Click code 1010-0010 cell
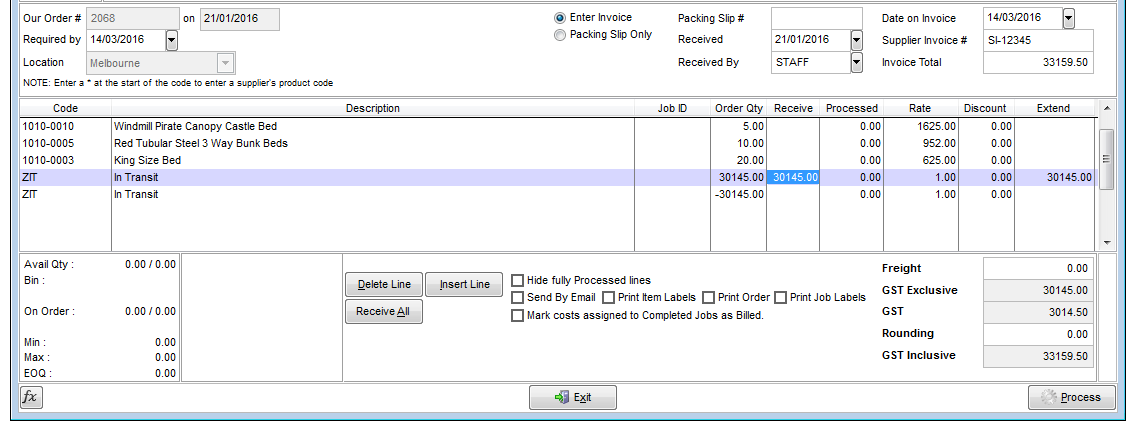Viewport: 1136px width, 431px height. tap(65, 126)
